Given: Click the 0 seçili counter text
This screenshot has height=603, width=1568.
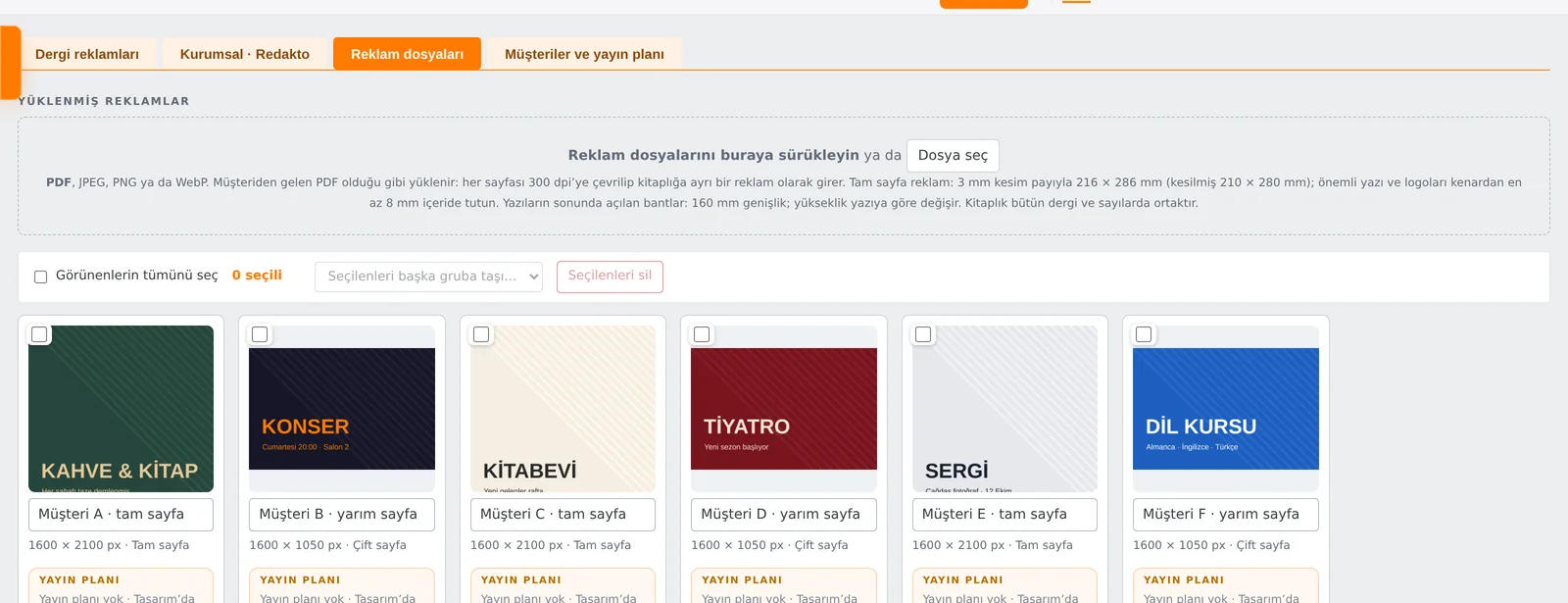Looking at the screenshot, I should point(257,276).
